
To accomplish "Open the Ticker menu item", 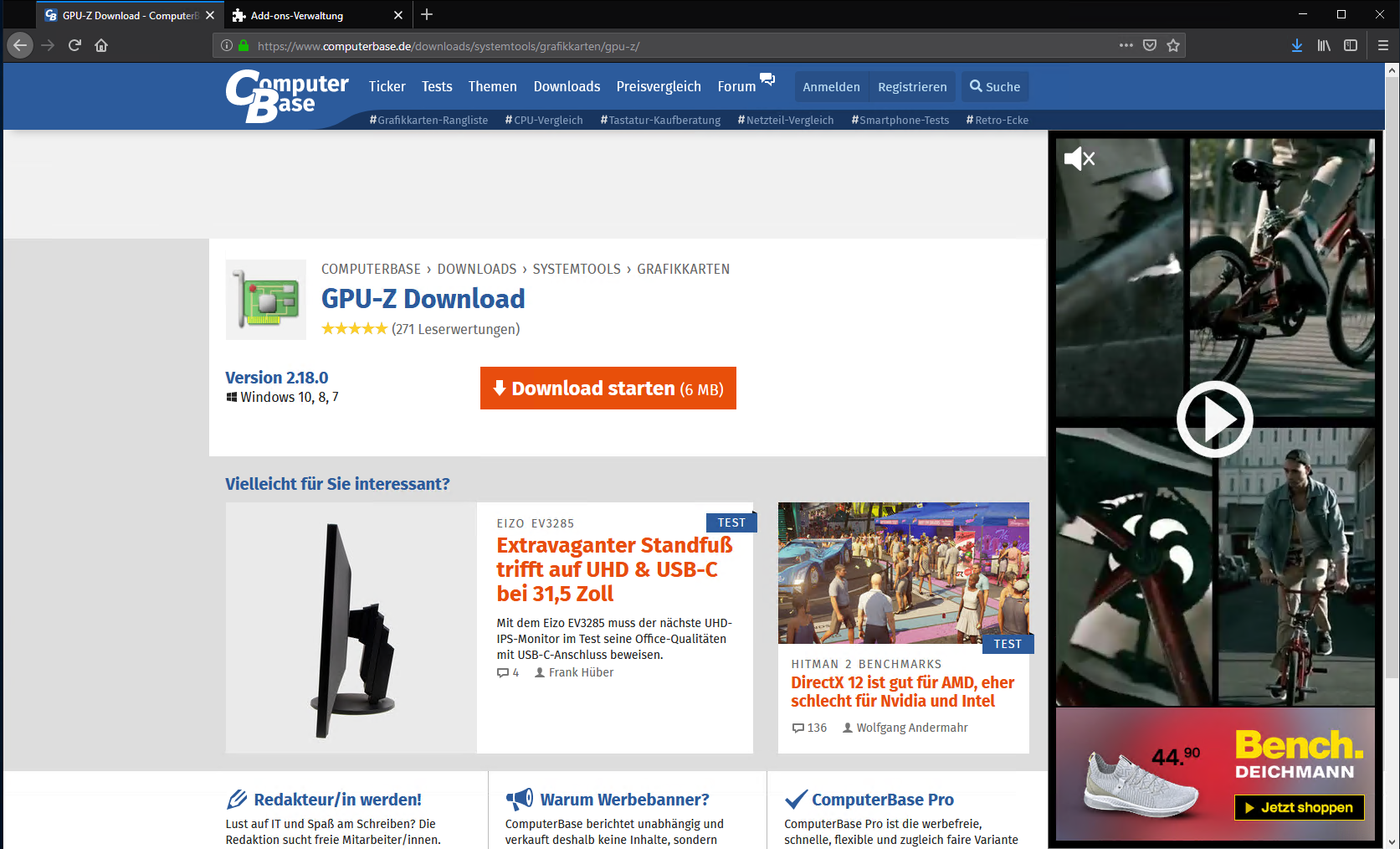I will coord(387,86).
